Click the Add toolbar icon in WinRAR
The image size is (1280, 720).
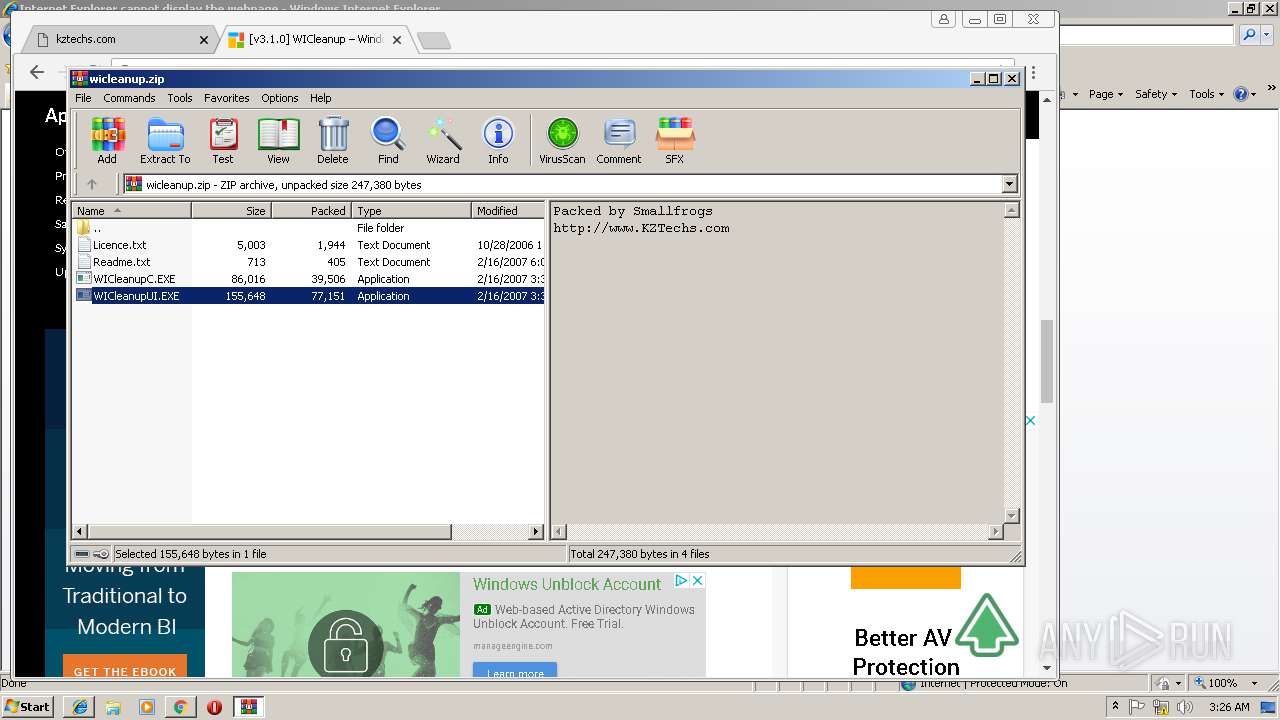[x=107, y=140]
